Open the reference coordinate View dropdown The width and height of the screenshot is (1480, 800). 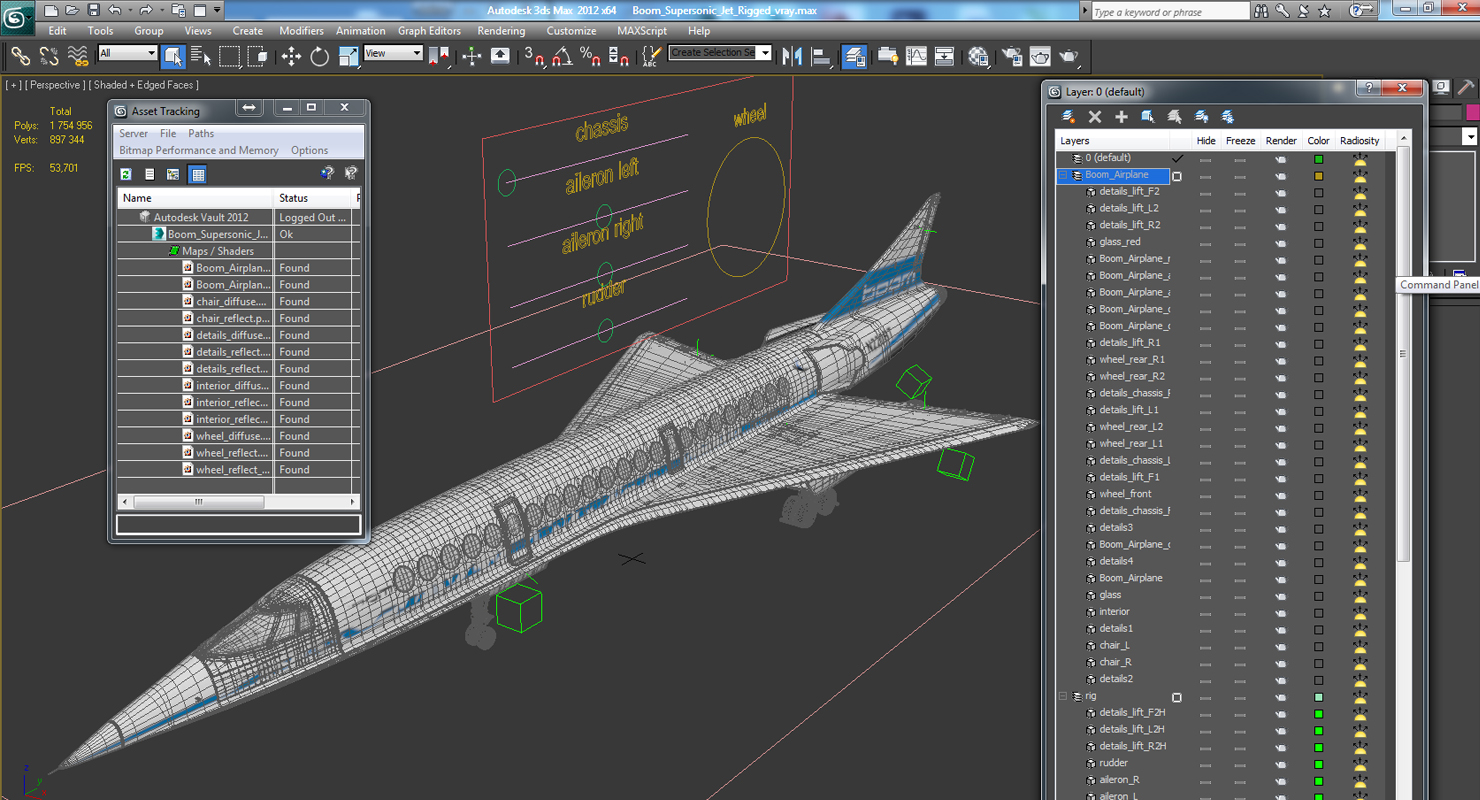[393, 53]
